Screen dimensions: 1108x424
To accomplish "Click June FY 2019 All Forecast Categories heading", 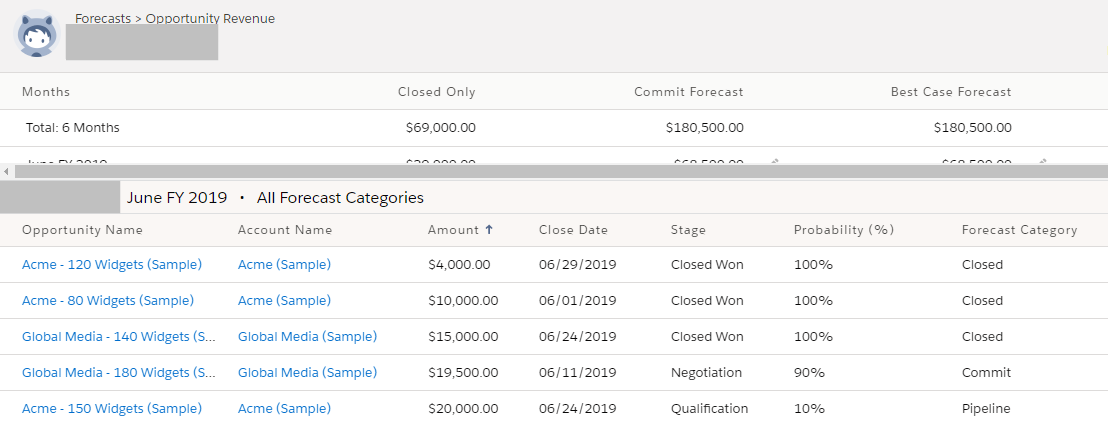I will [276, 198].
